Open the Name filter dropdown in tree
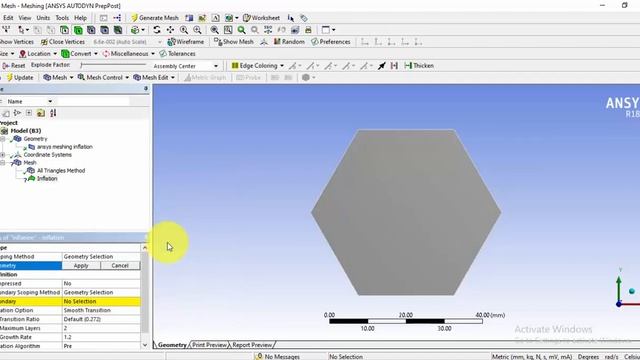640x360 pixels. pyautogui.click(x=30, y=101)
